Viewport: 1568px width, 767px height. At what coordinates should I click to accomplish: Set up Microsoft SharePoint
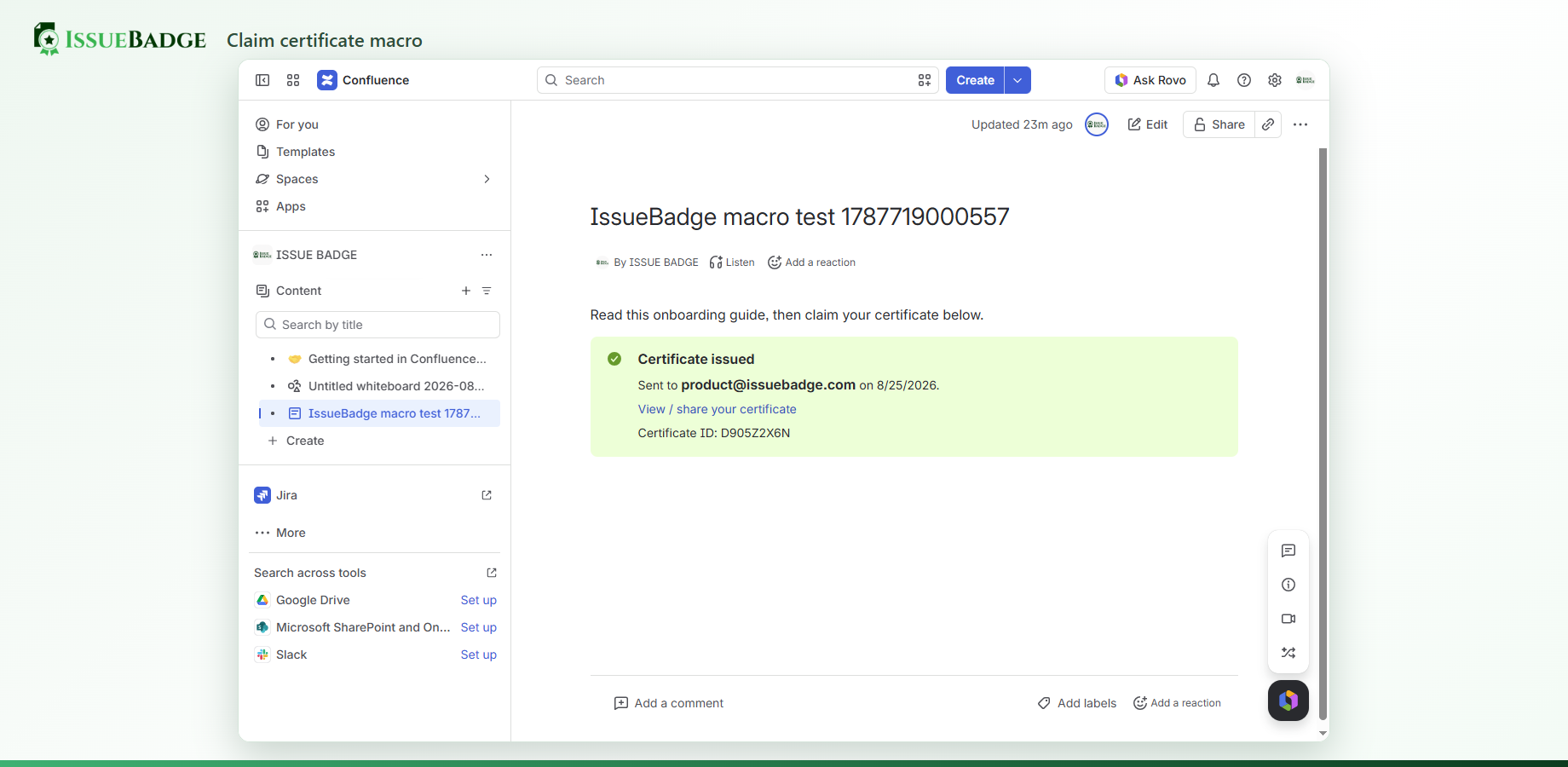coord(479,627)
